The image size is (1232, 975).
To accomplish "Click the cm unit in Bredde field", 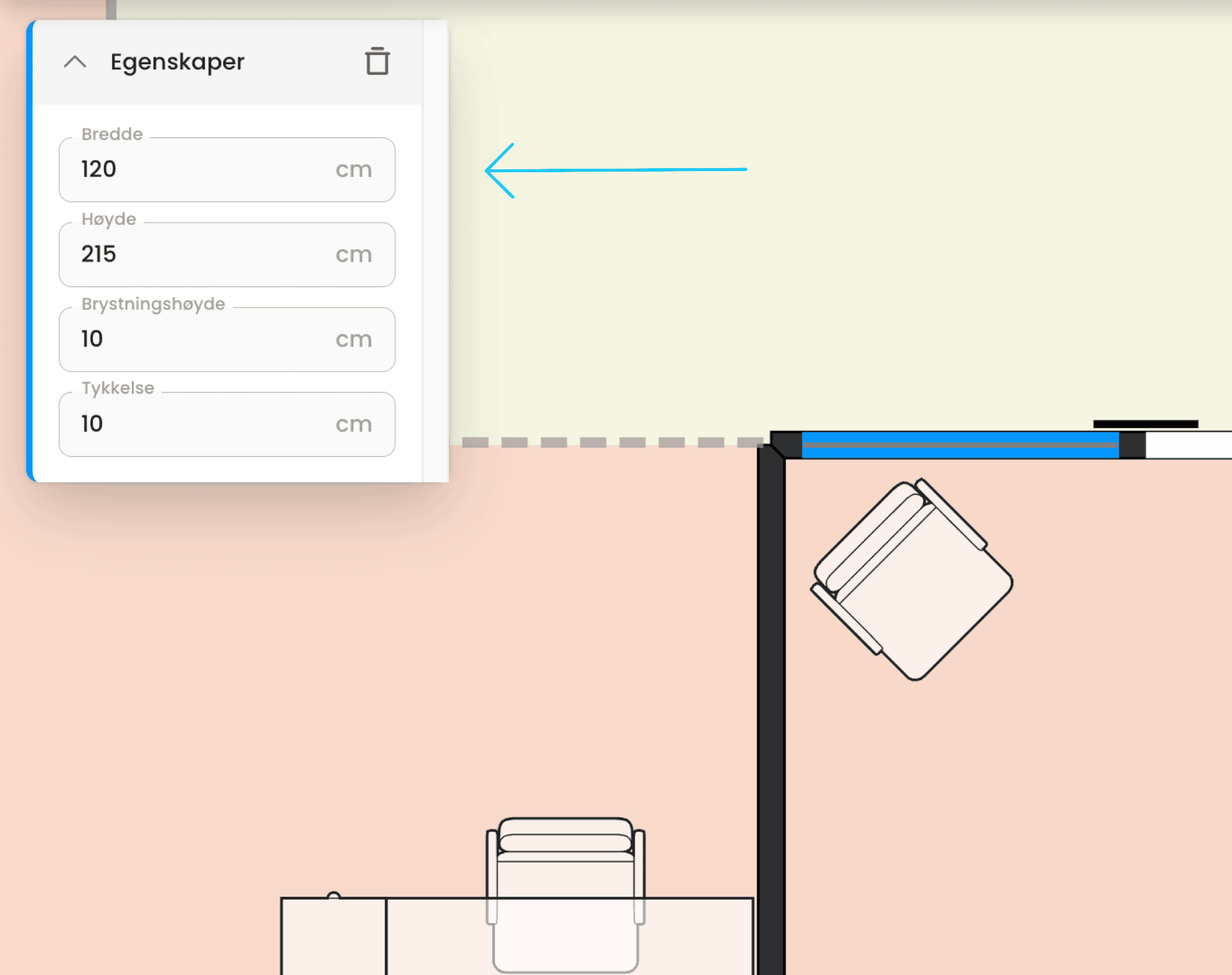I will tap(353, 170).
